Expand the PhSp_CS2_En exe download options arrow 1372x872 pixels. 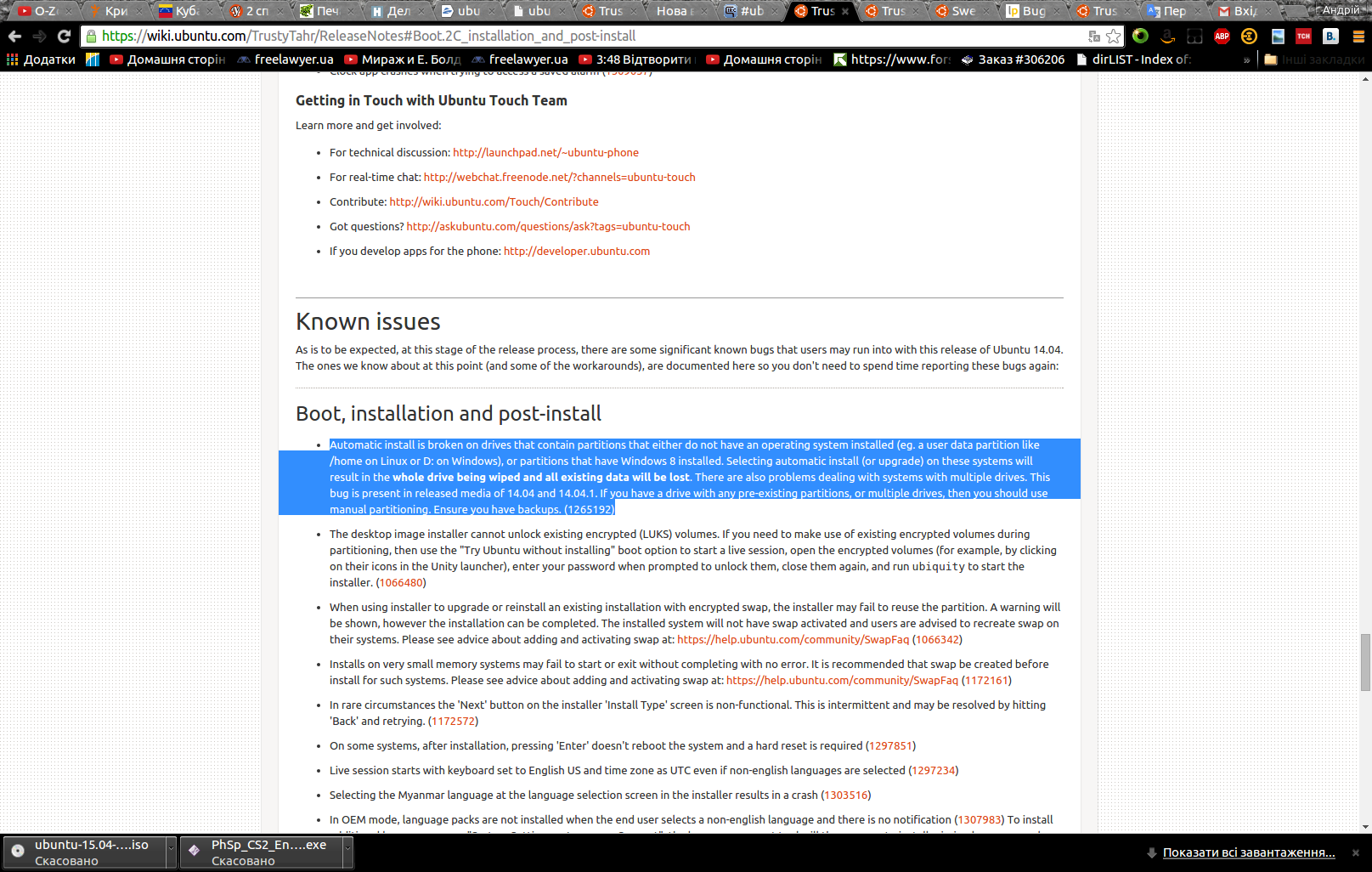[347, 852]
